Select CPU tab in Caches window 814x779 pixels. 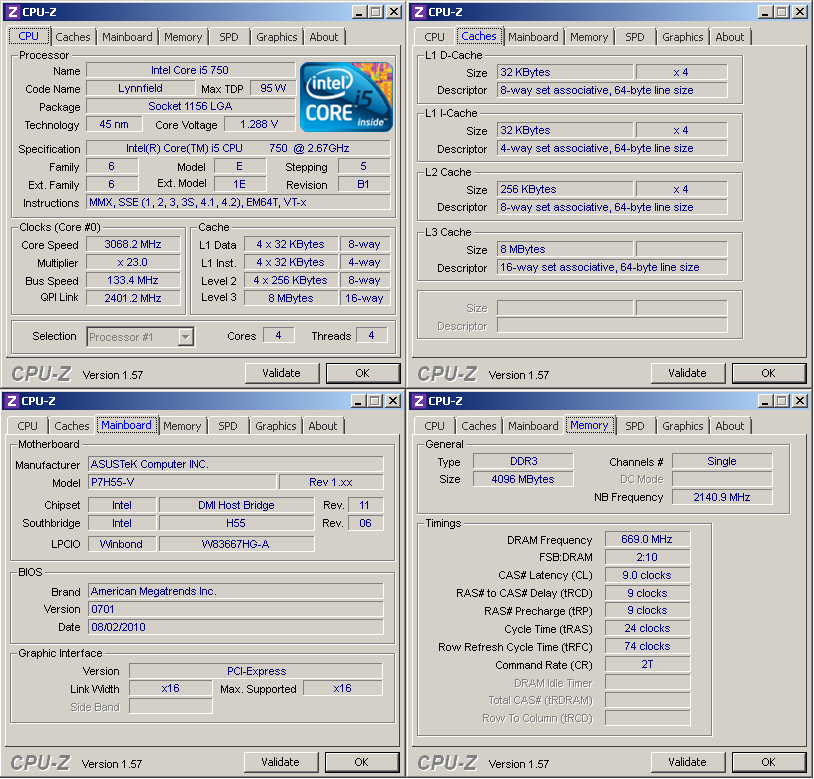pyautogui.click(x=434, y=37)
